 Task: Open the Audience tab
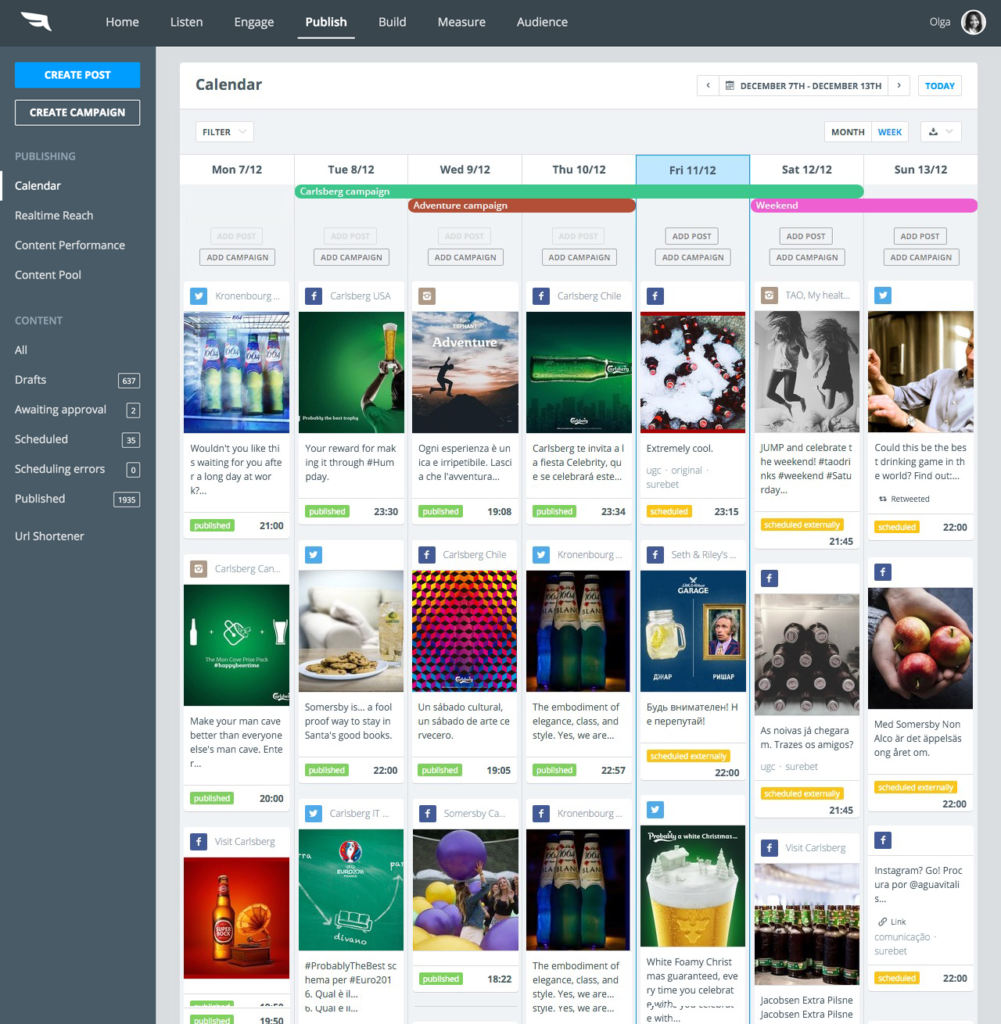point(542,22)
